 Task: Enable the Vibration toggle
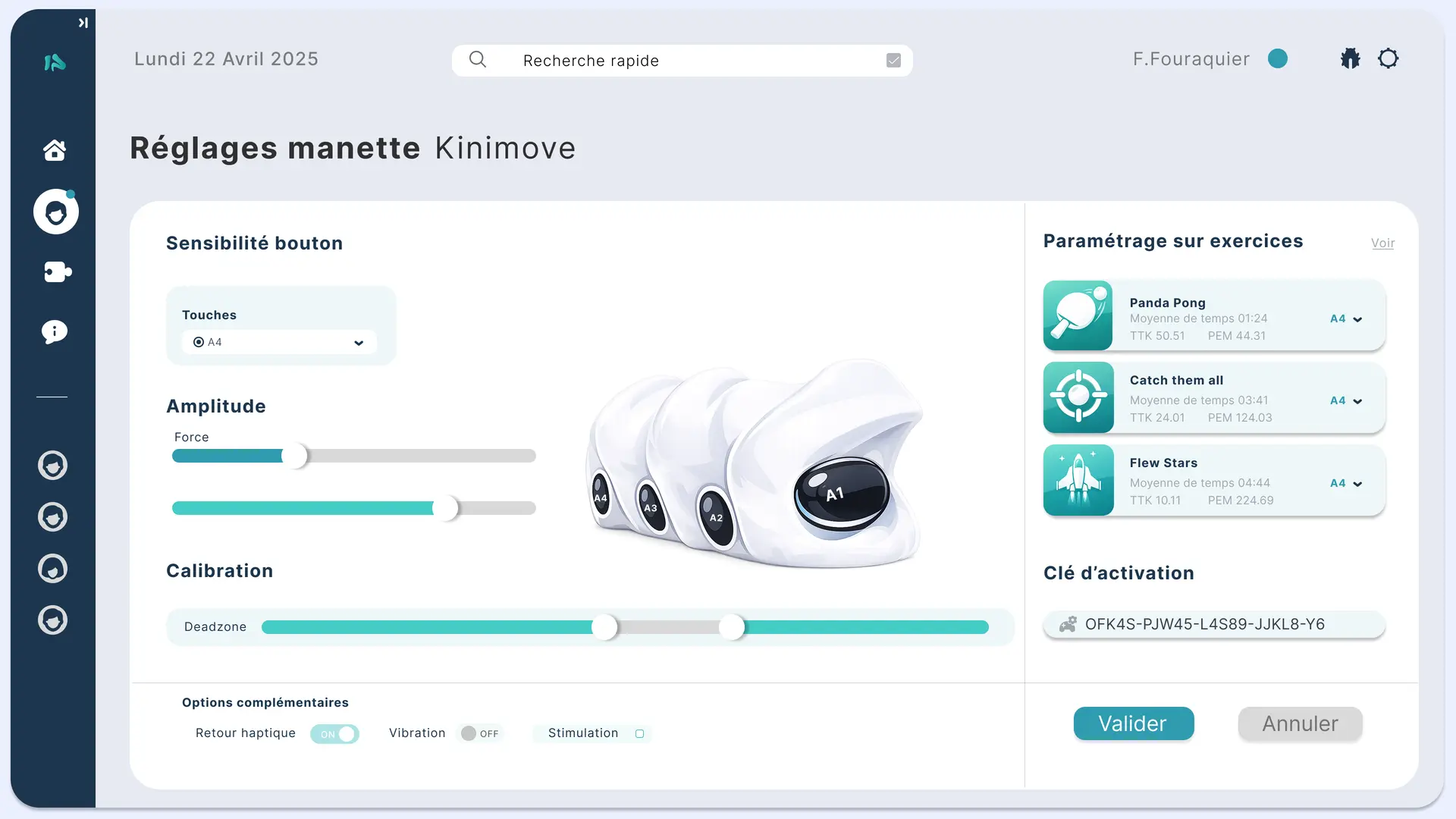pyautogui.click(x=479, y=733)
